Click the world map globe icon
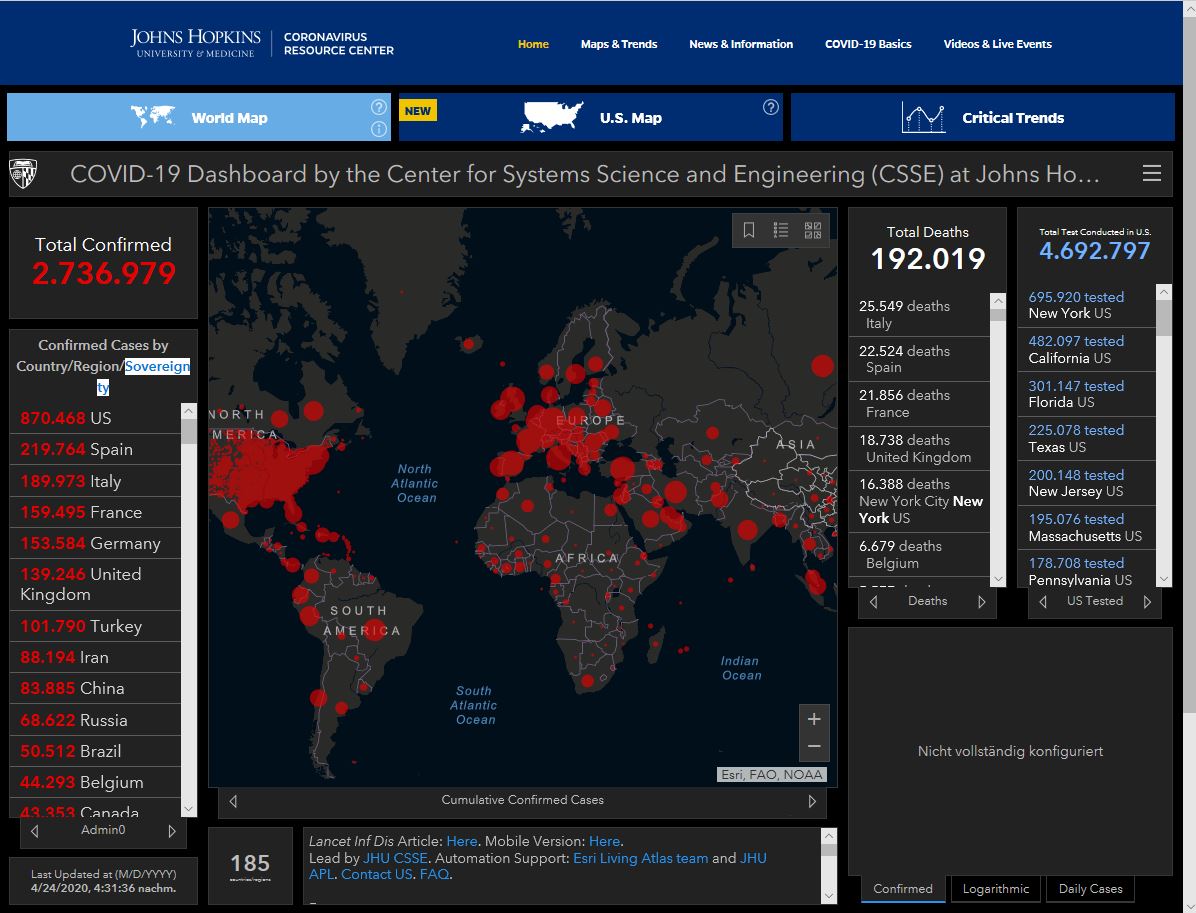The height and width of the screenshot is (913, 1196). click(153, 117)
